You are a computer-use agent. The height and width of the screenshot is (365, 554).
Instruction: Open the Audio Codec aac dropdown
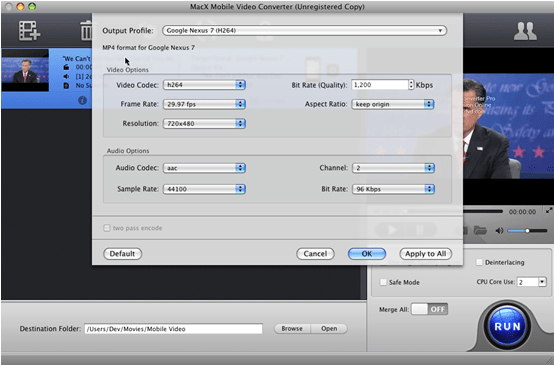click(x=204, y=168)
